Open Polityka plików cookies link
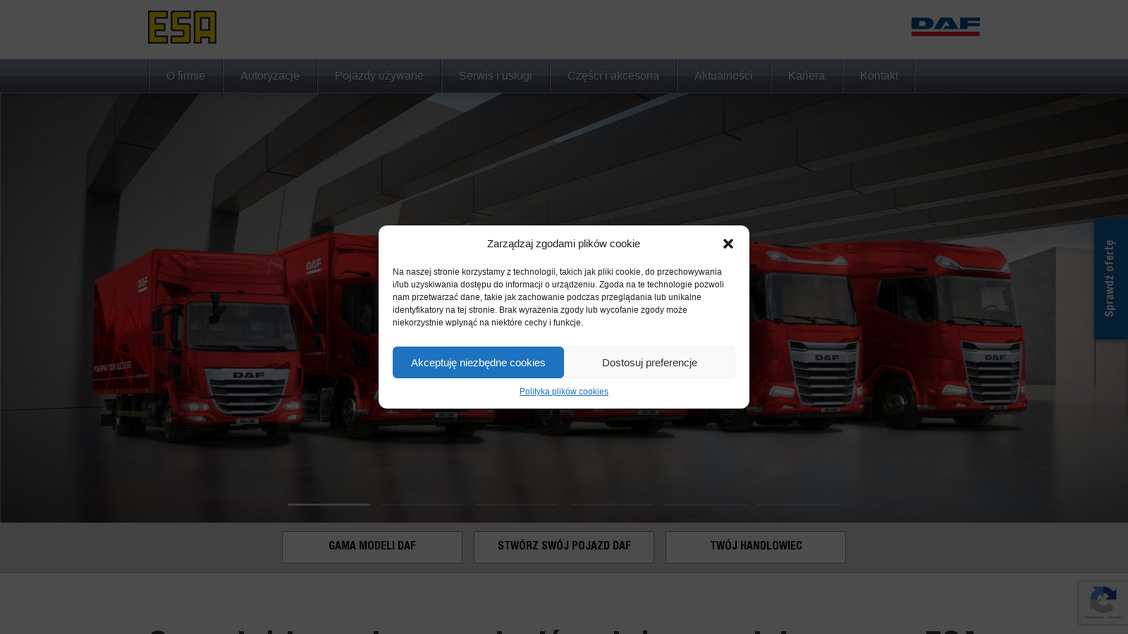The image size is (1128, 634). click(x=564, y=391)
